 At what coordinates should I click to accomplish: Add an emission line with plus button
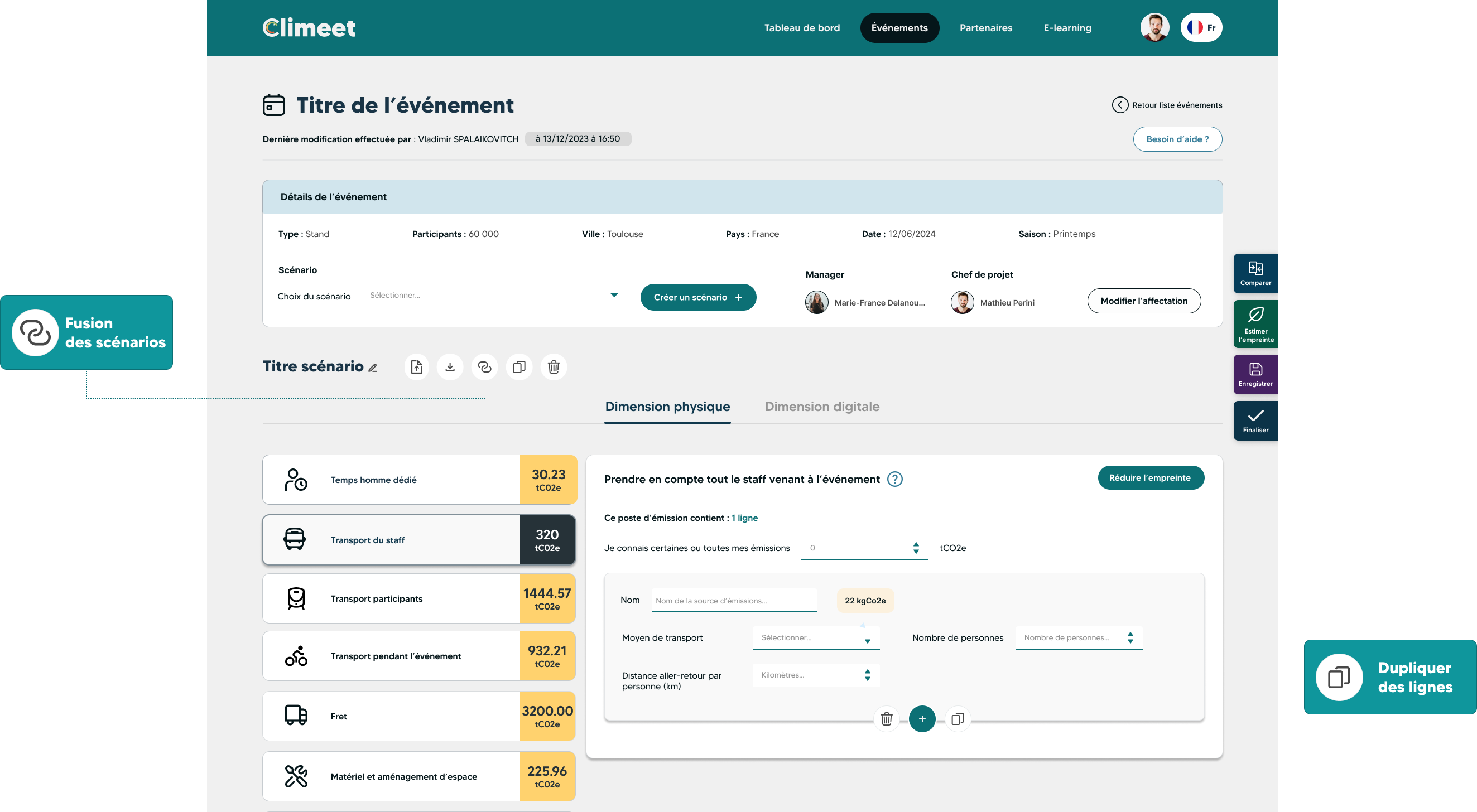click(922, 719)
